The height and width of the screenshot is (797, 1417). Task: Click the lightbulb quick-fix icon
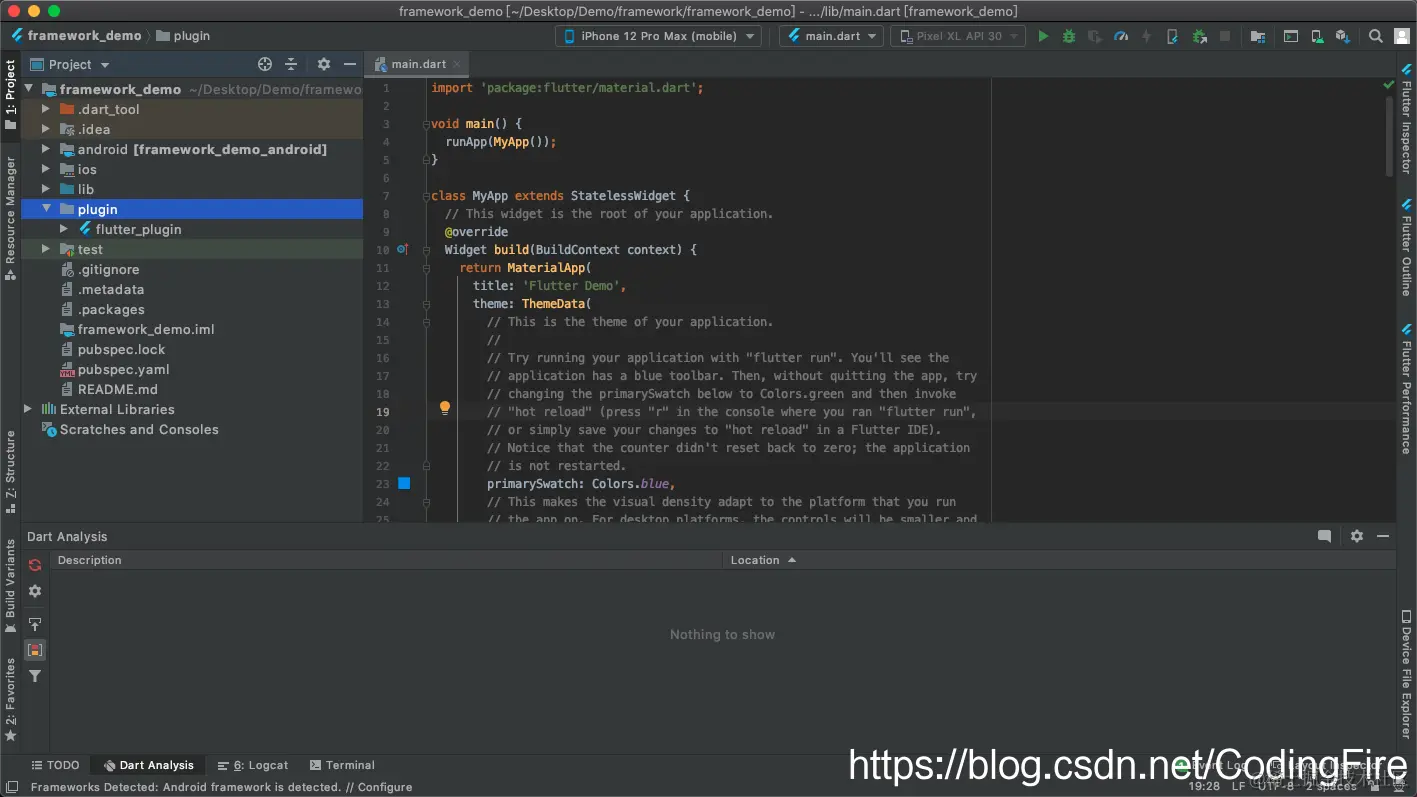(x=445, y=408)
